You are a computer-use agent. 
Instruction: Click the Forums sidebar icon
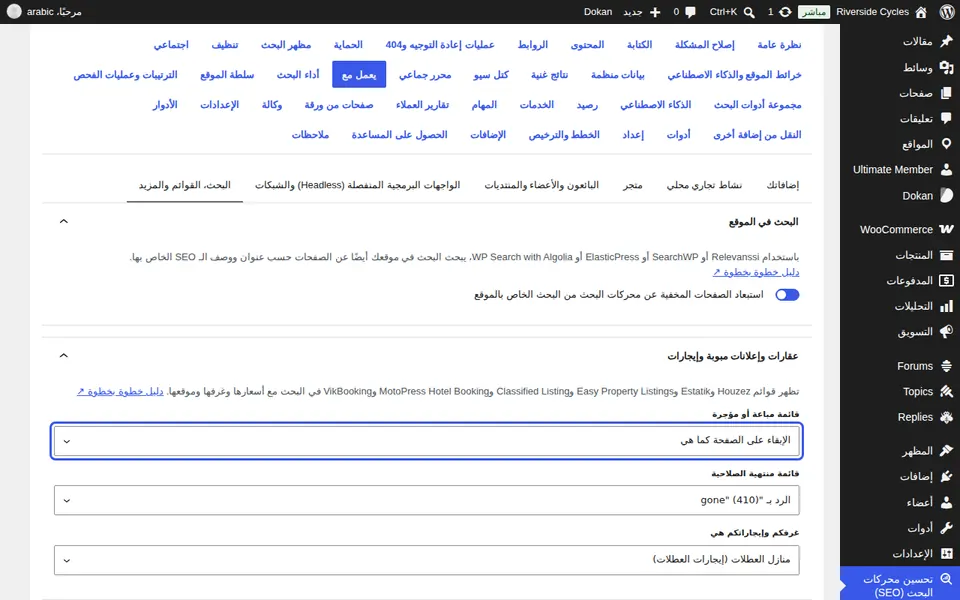946,366
